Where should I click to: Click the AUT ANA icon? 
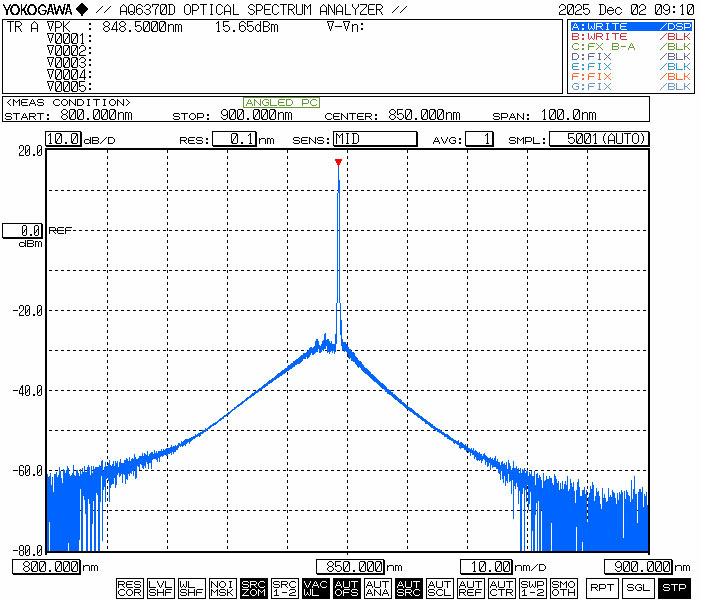click(x=377, y=588)
